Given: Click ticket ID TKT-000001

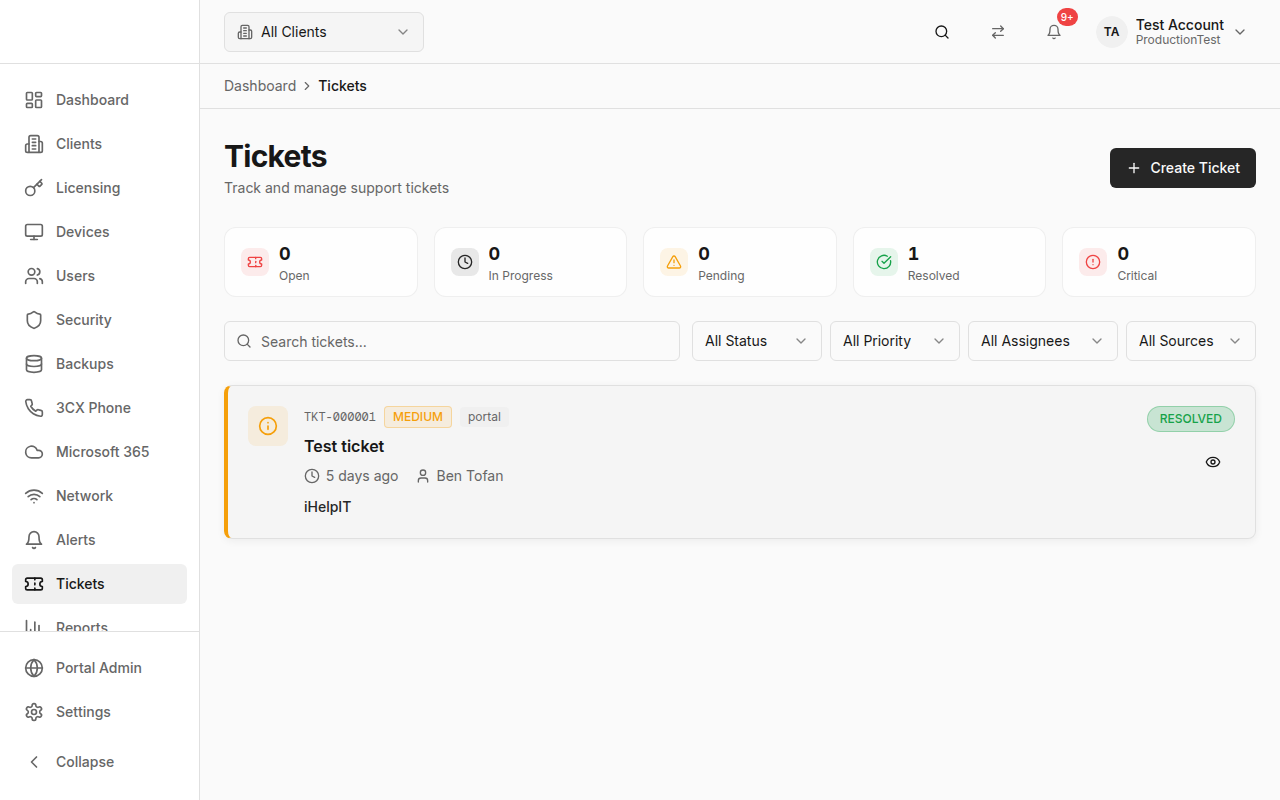Looking at the screenshot, I should click(340, 417).
